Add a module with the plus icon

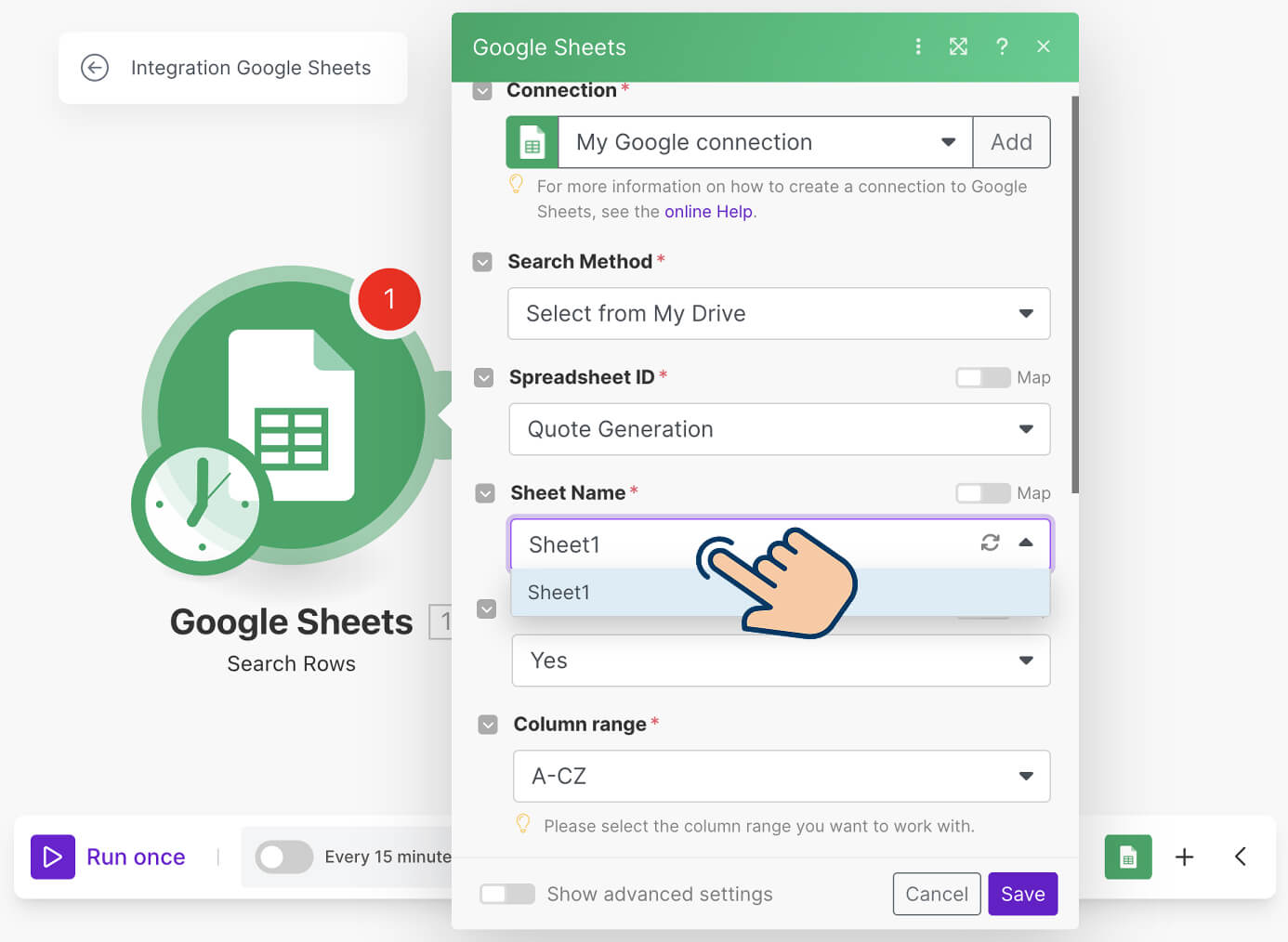tap(1184, 857)
